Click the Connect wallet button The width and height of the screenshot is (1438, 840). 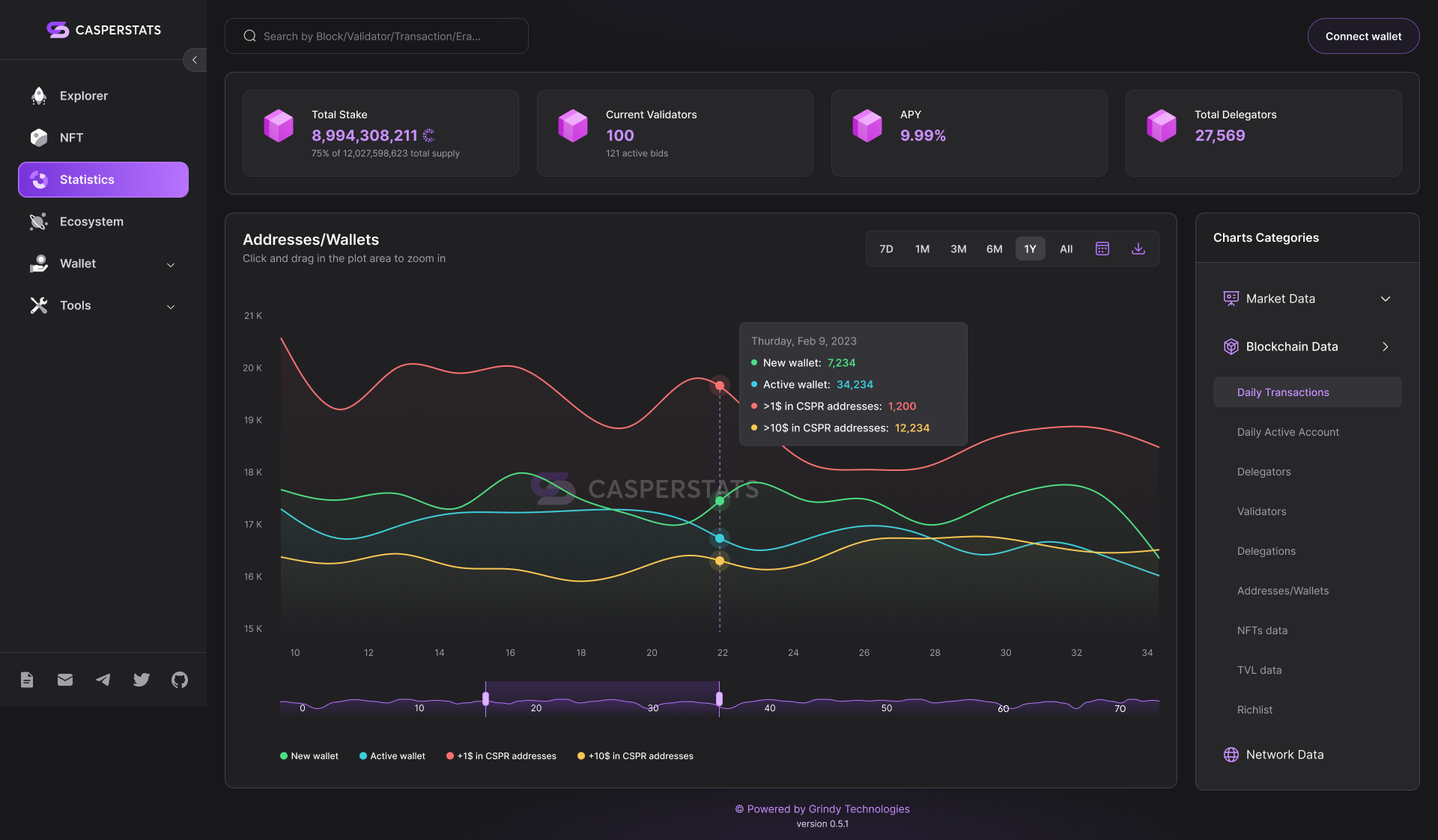tap(1363, 36)
